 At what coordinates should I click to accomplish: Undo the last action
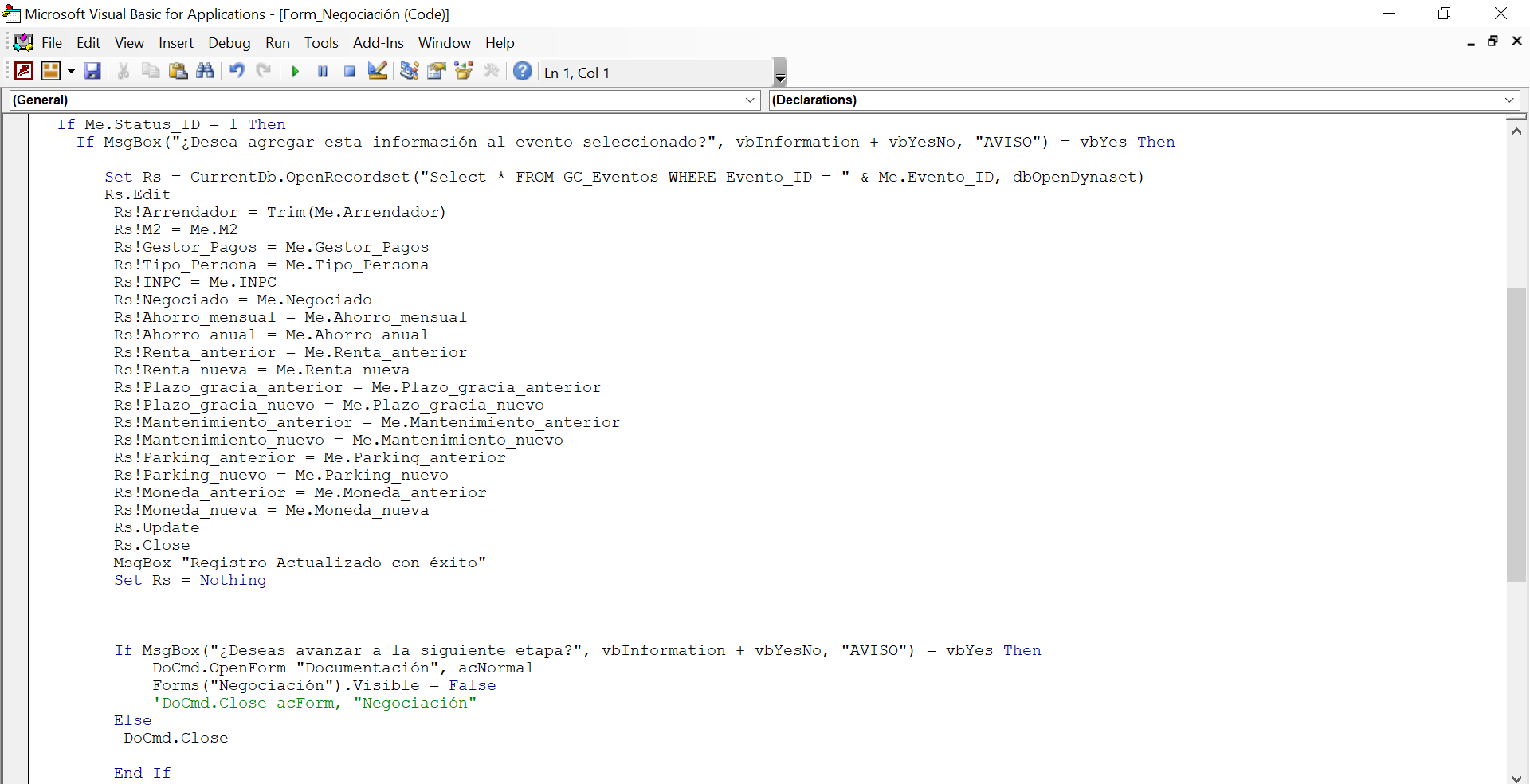coord(237,72)
